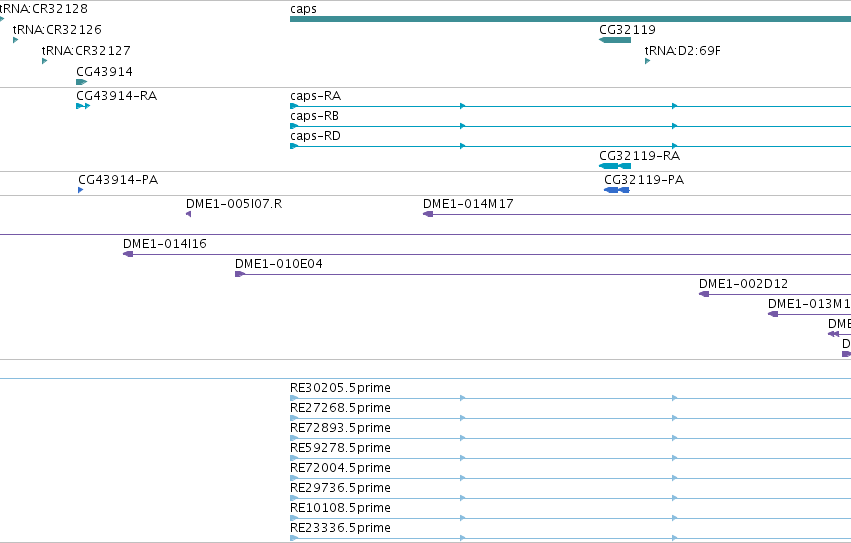Select the CG43914 gene glyph

click(81, 82)
